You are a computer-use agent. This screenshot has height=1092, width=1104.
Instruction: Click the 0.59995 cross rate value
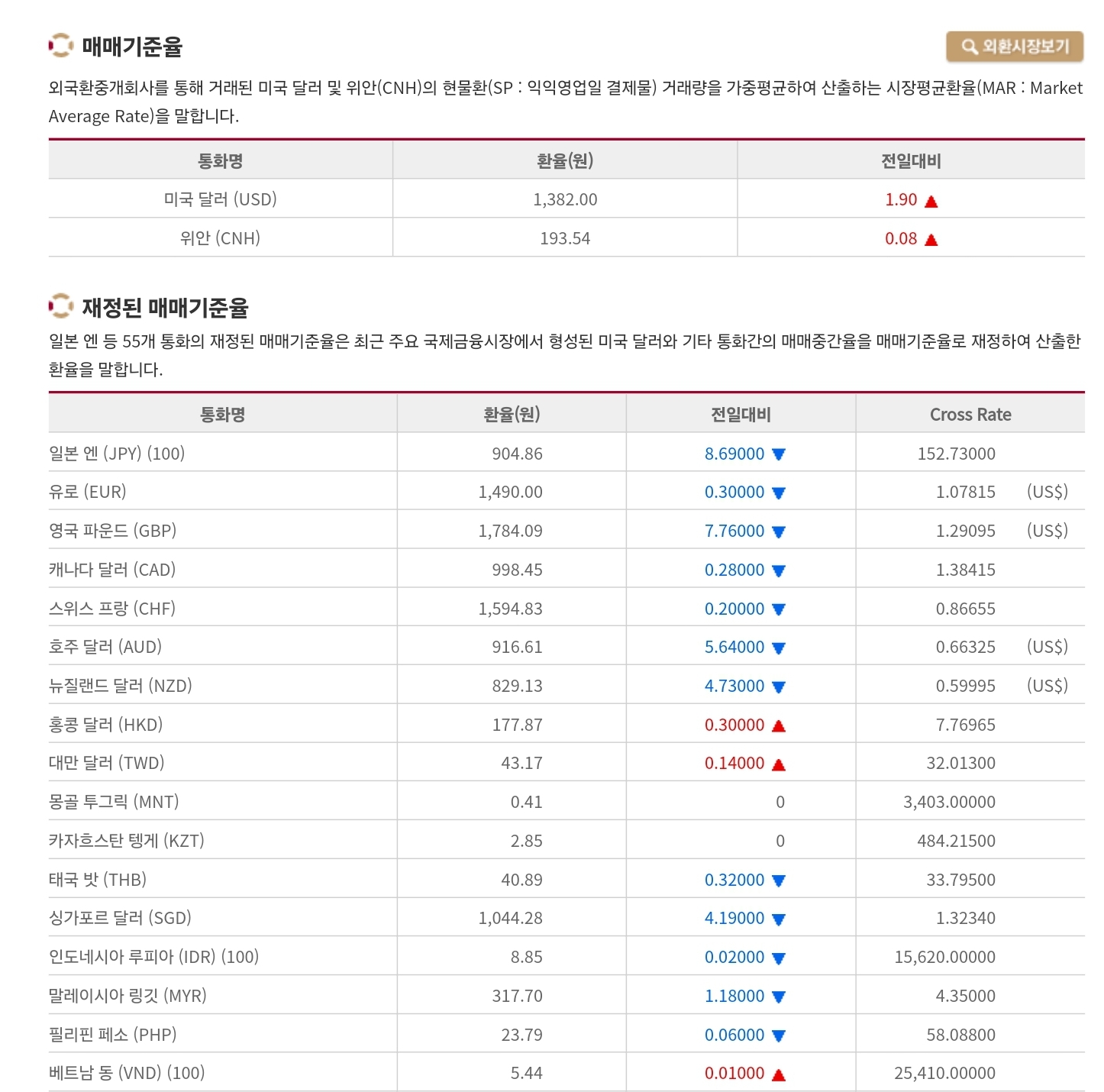pos(966,686)
